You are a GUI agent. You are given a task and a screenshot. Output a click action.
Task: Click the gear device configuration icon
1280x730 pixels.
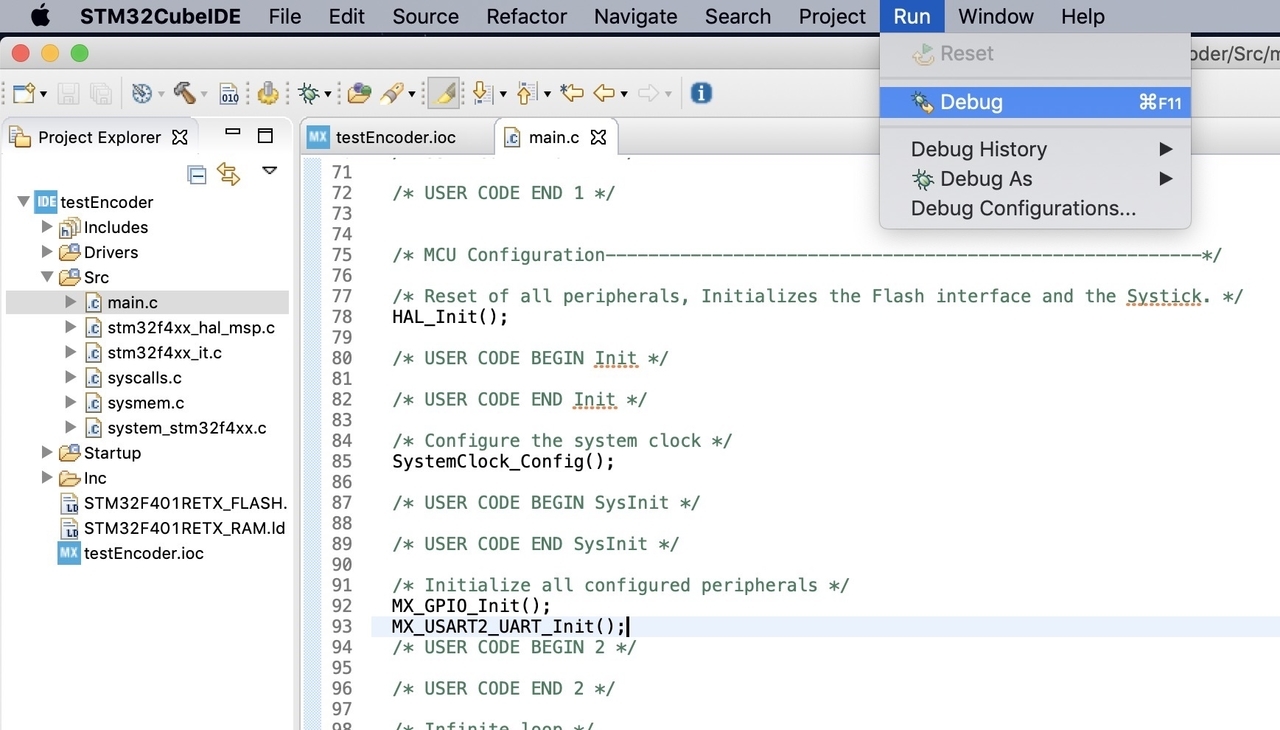click(x=267, y=94)
